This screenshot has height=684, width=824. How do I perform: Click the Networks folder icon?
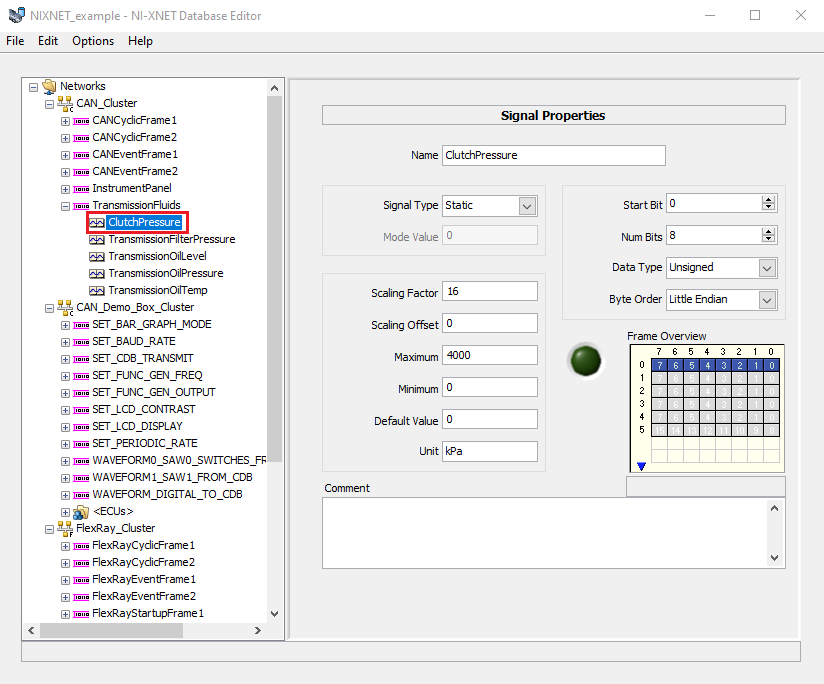point(49,86)
